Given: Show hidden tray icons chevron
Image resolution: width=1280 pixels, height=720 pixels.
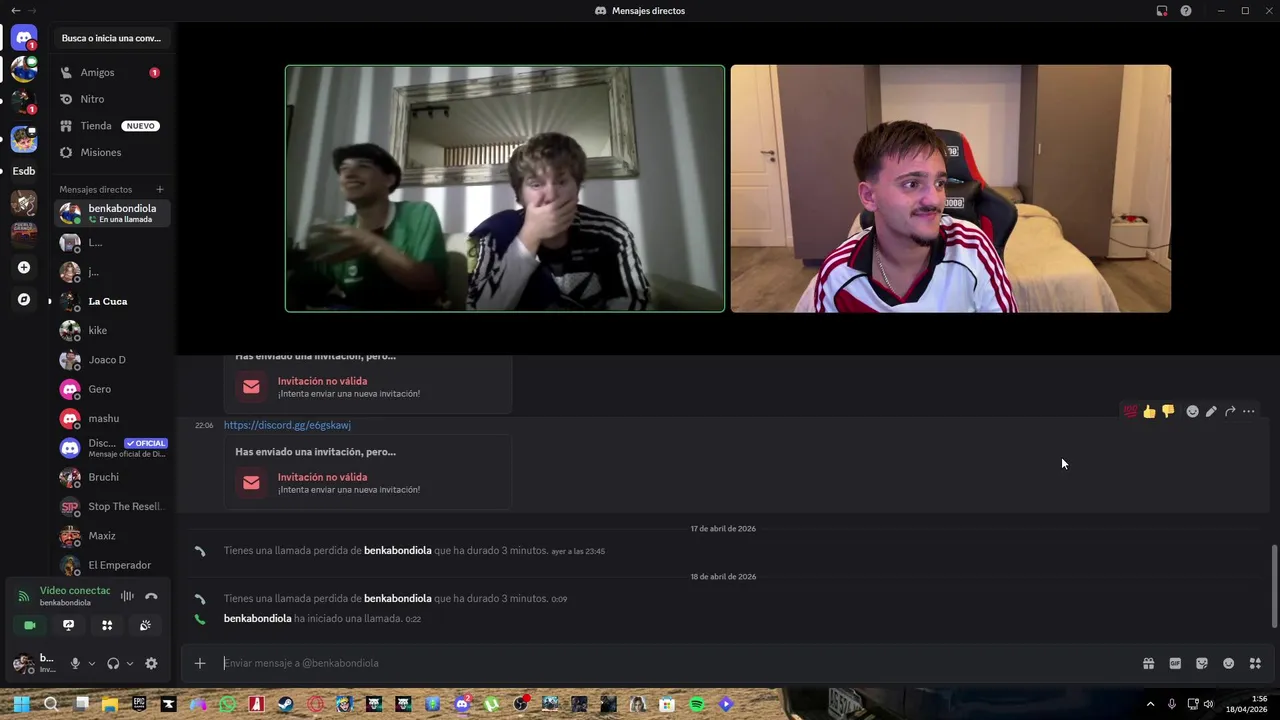Looking at the screenshot, I should click(1150, 704).
